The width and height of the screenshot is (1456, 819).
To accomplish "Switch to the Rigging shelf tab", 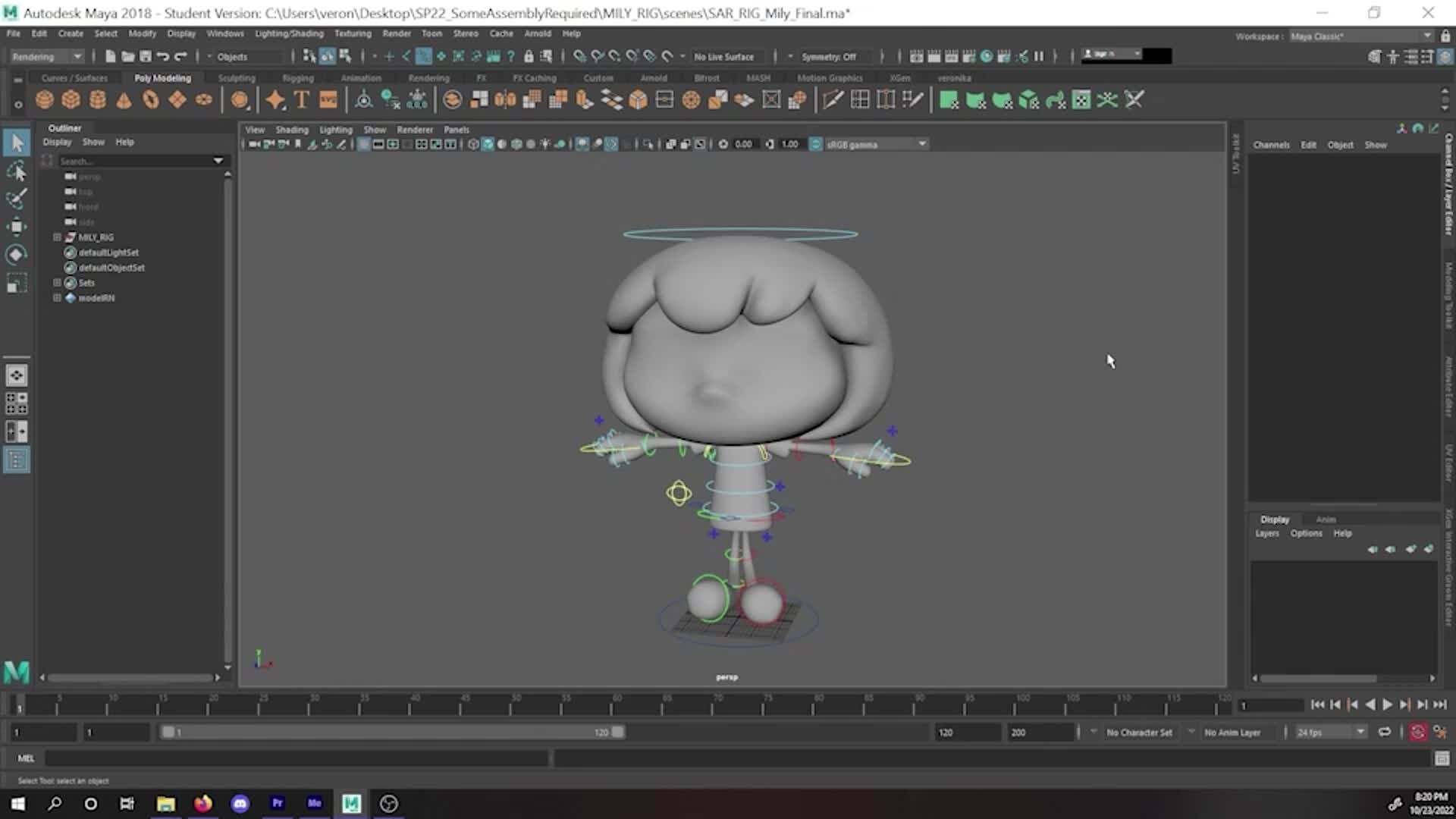I will [x=297, y=78].
